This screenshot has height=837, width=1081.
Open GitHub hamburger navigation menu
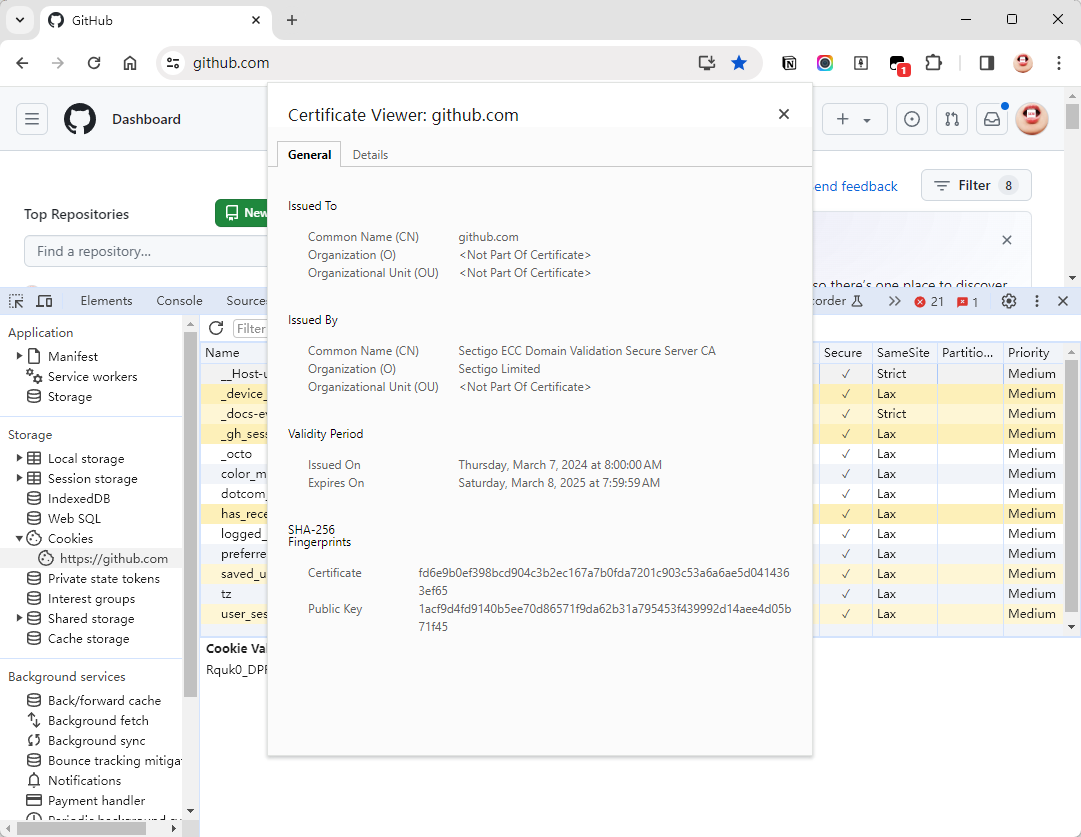(x=32, y=119)
